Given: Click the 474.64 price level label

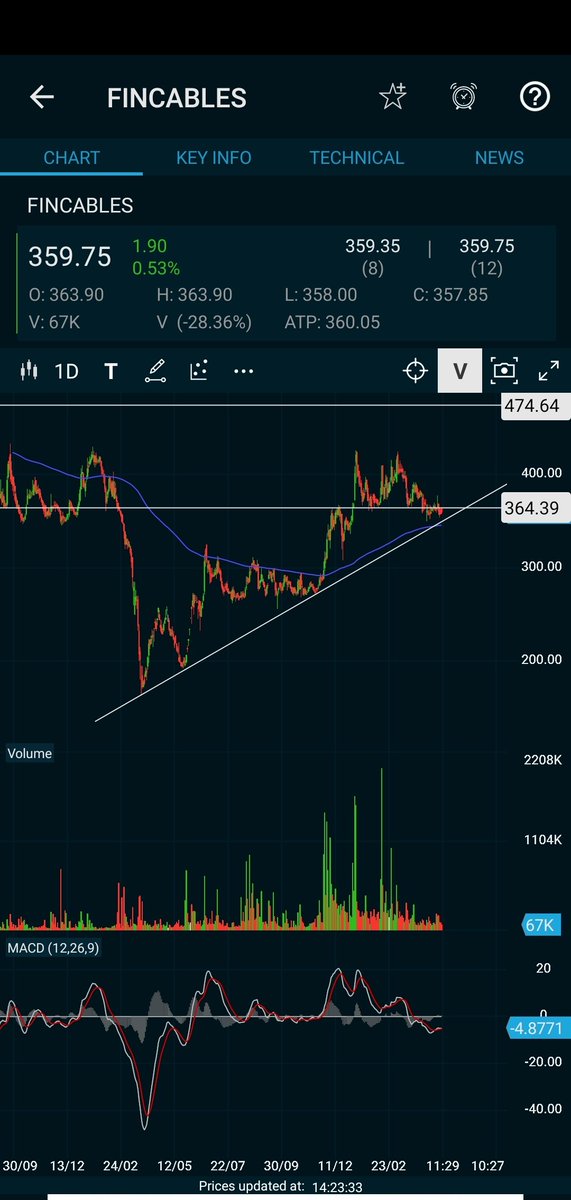Looking at the screenshot, I should [x=534, y=406].
